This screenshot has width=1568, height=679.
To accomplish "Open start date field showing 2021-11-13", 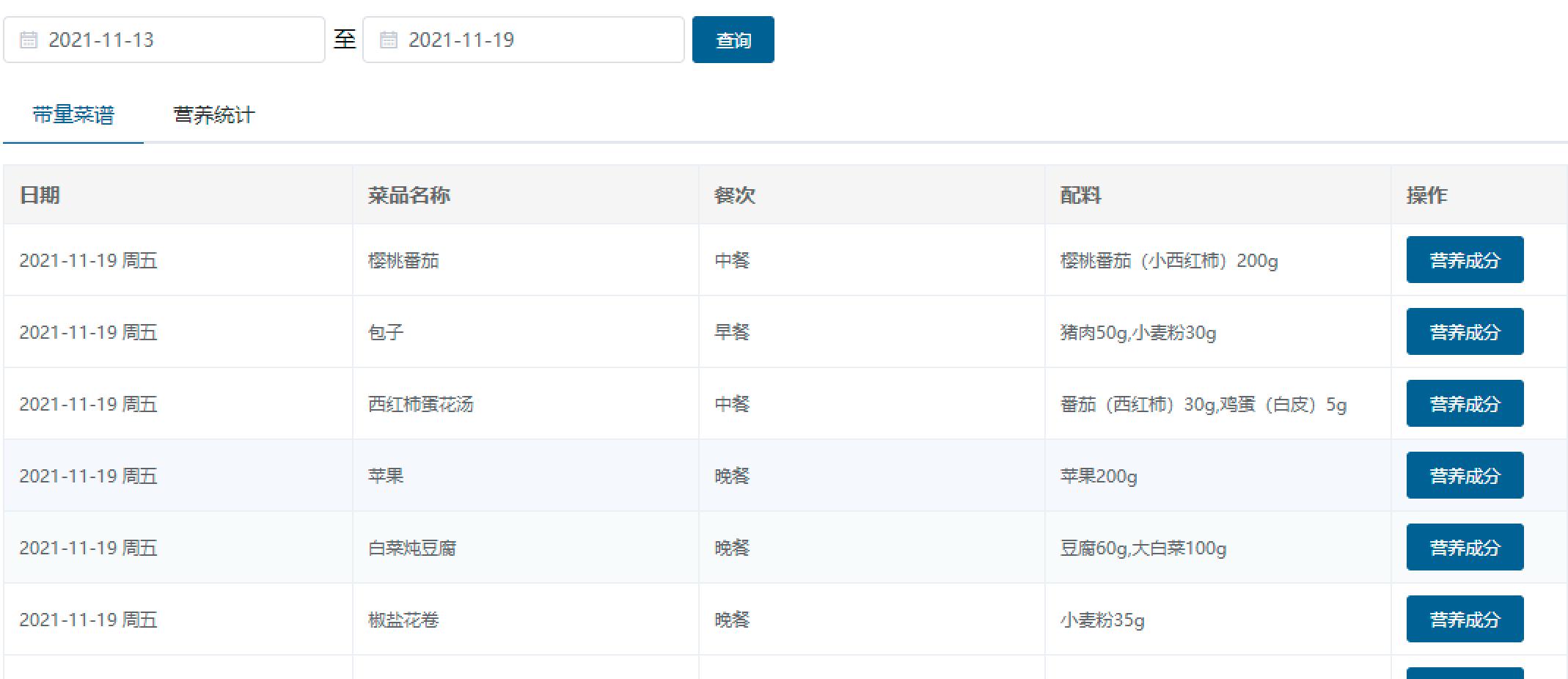I will (176, 40).
